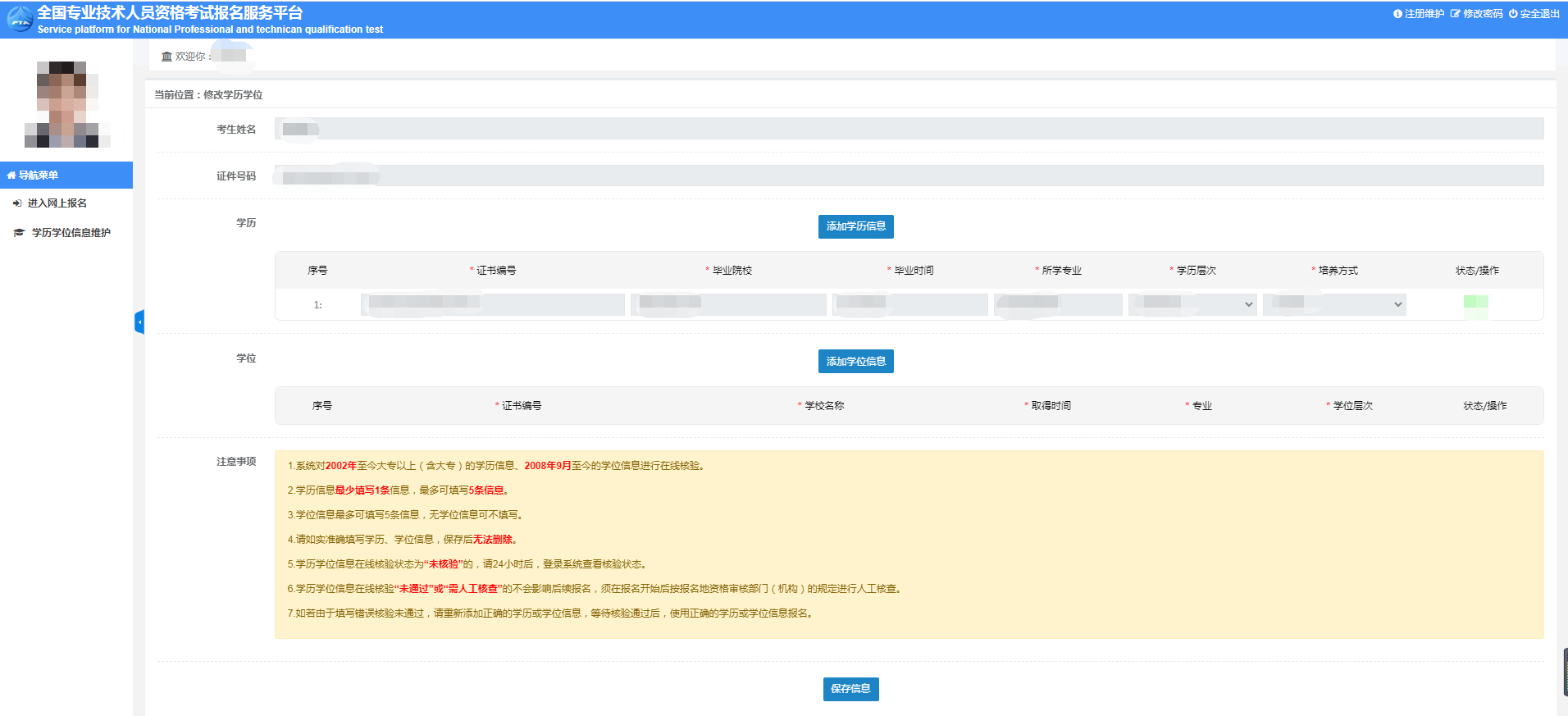The height and width of the screenshot is (716, 1568).
Task: Expand the 培养方式 dropdown in row 1
Action: (1334, 304)
